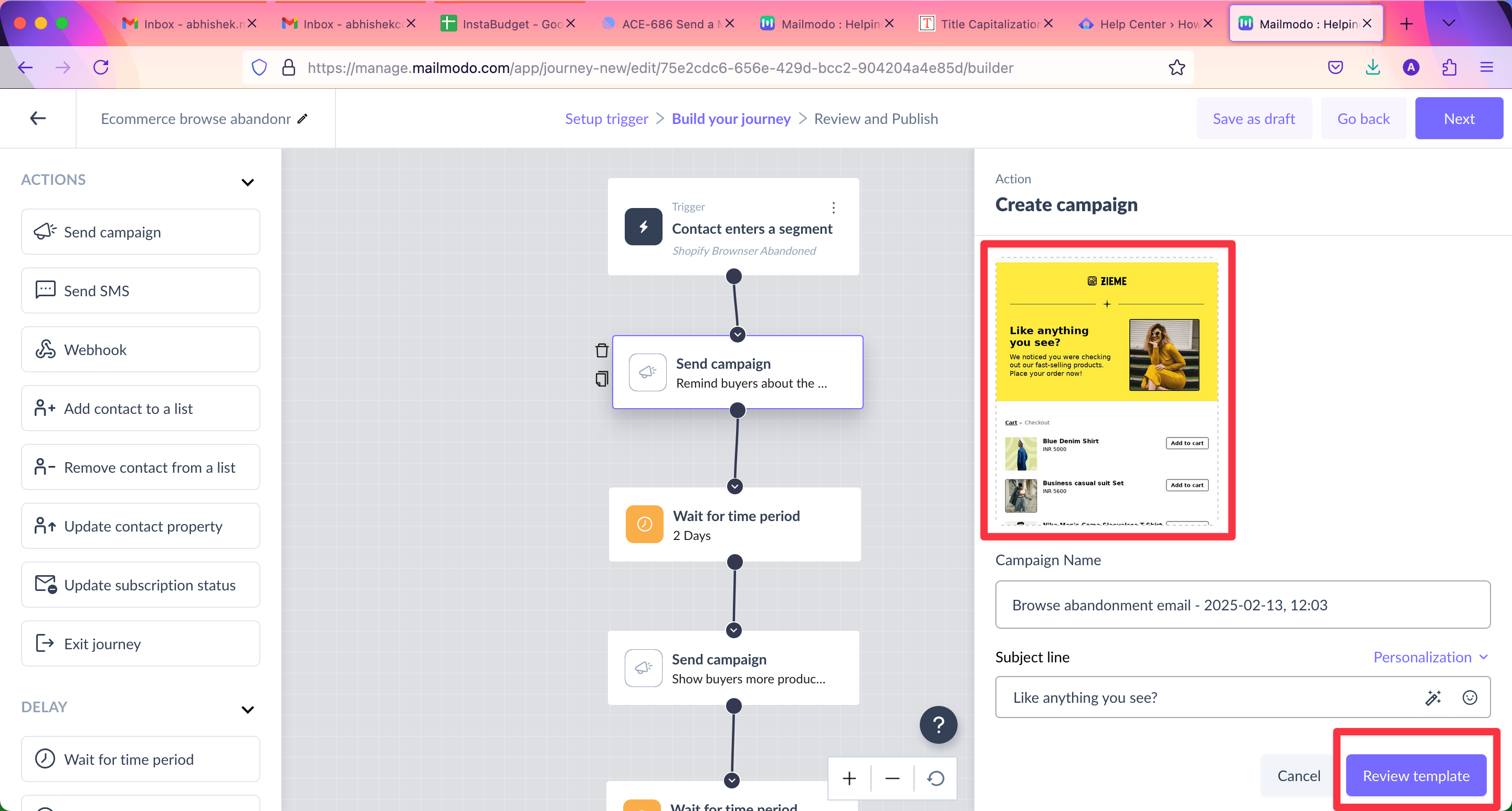Click the email template preview thumbnail

1107,390
